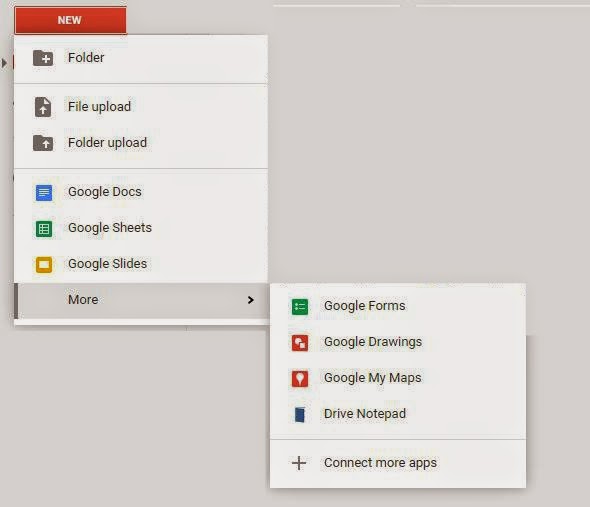Image resolution: width=590 pixels, height=507 pixels.
Task: Click the More submenu arrow chevron
Action: point(251,300)
